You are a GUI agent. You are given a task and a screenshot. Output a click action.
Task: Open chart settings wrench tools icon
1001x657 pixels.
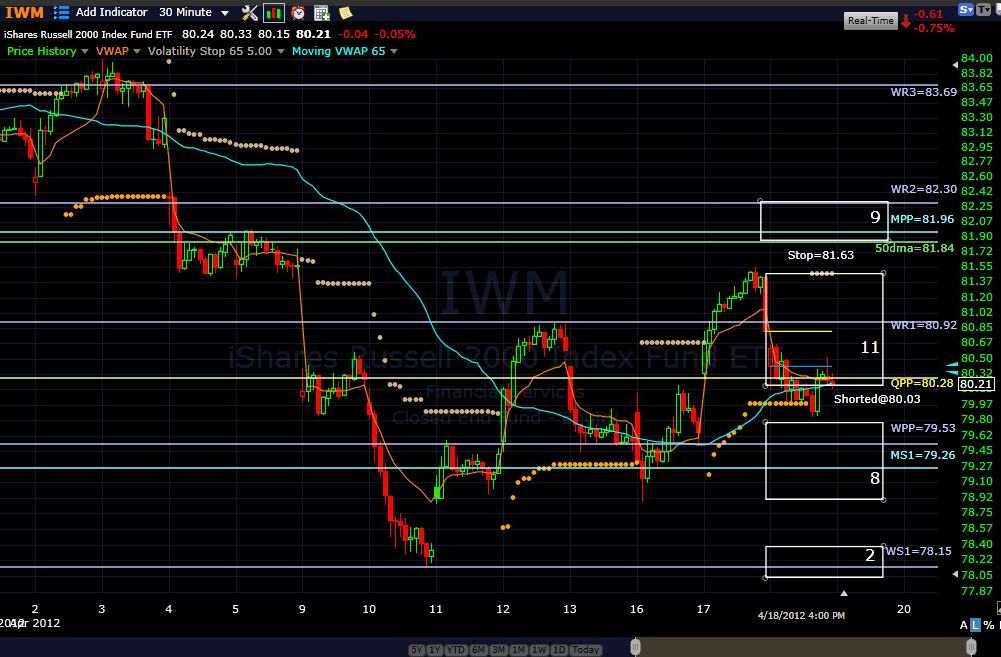(249, 13)
